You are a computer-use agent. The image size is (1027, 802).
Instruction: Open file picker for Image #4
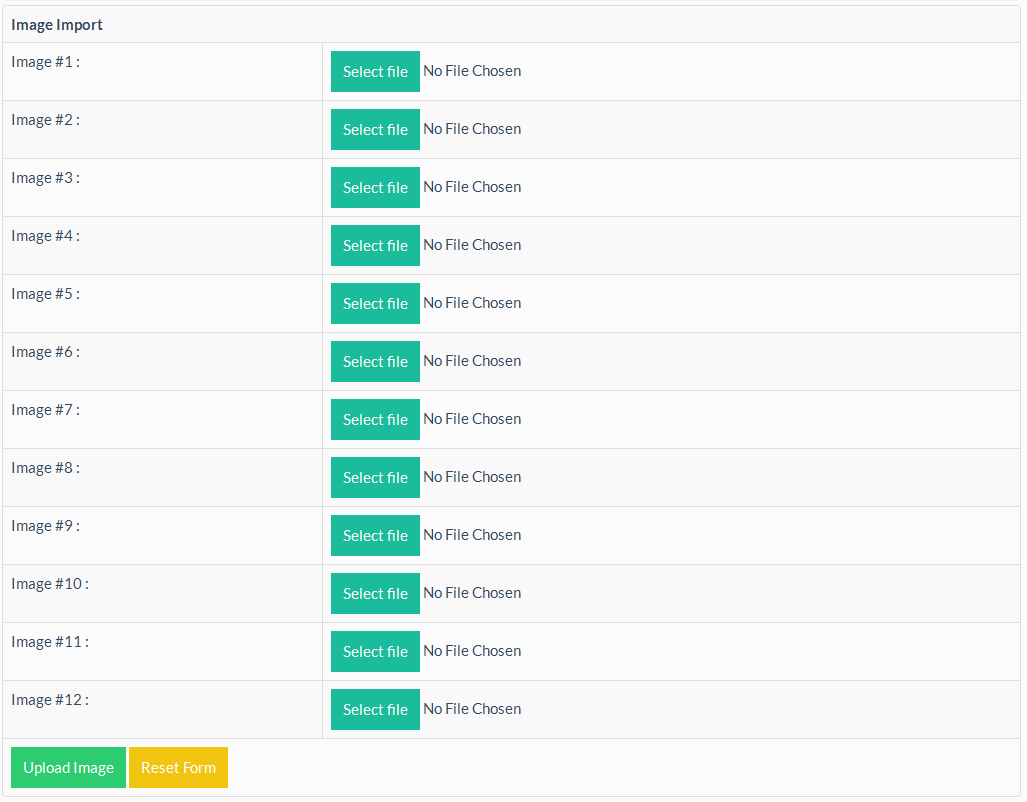click(x=375, y=246)
